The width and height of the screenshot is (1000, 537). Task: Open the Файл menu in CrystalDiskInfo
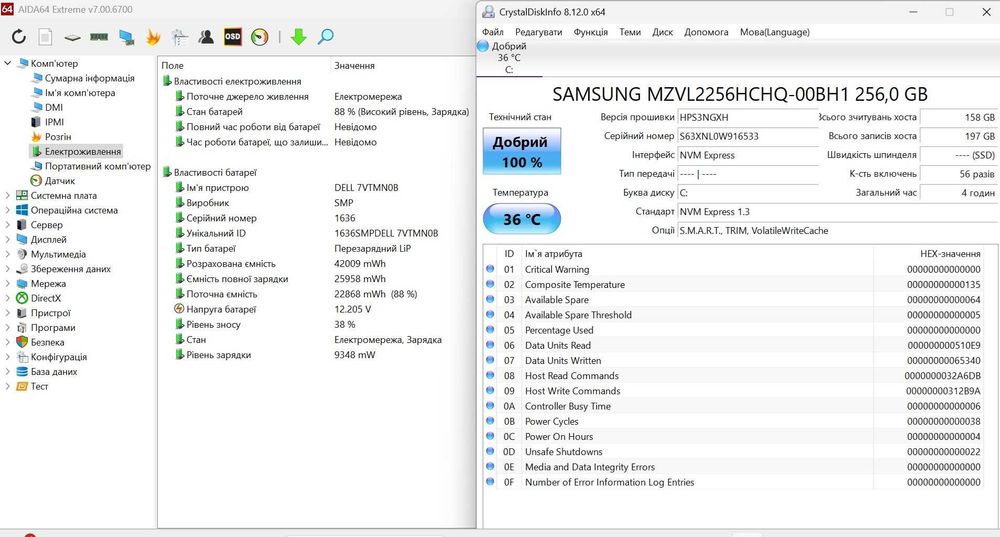pos(492,32)
